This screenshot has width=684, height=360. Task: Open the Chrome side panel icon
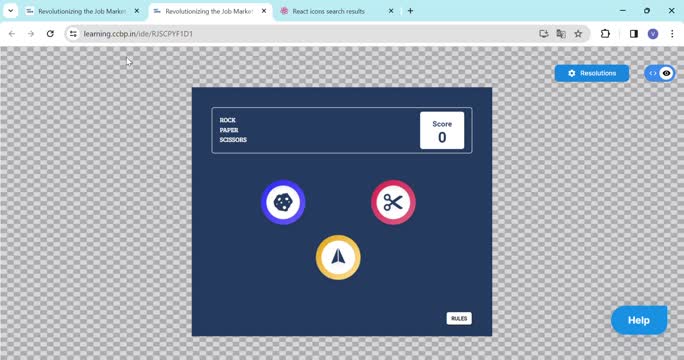point(634,34)
